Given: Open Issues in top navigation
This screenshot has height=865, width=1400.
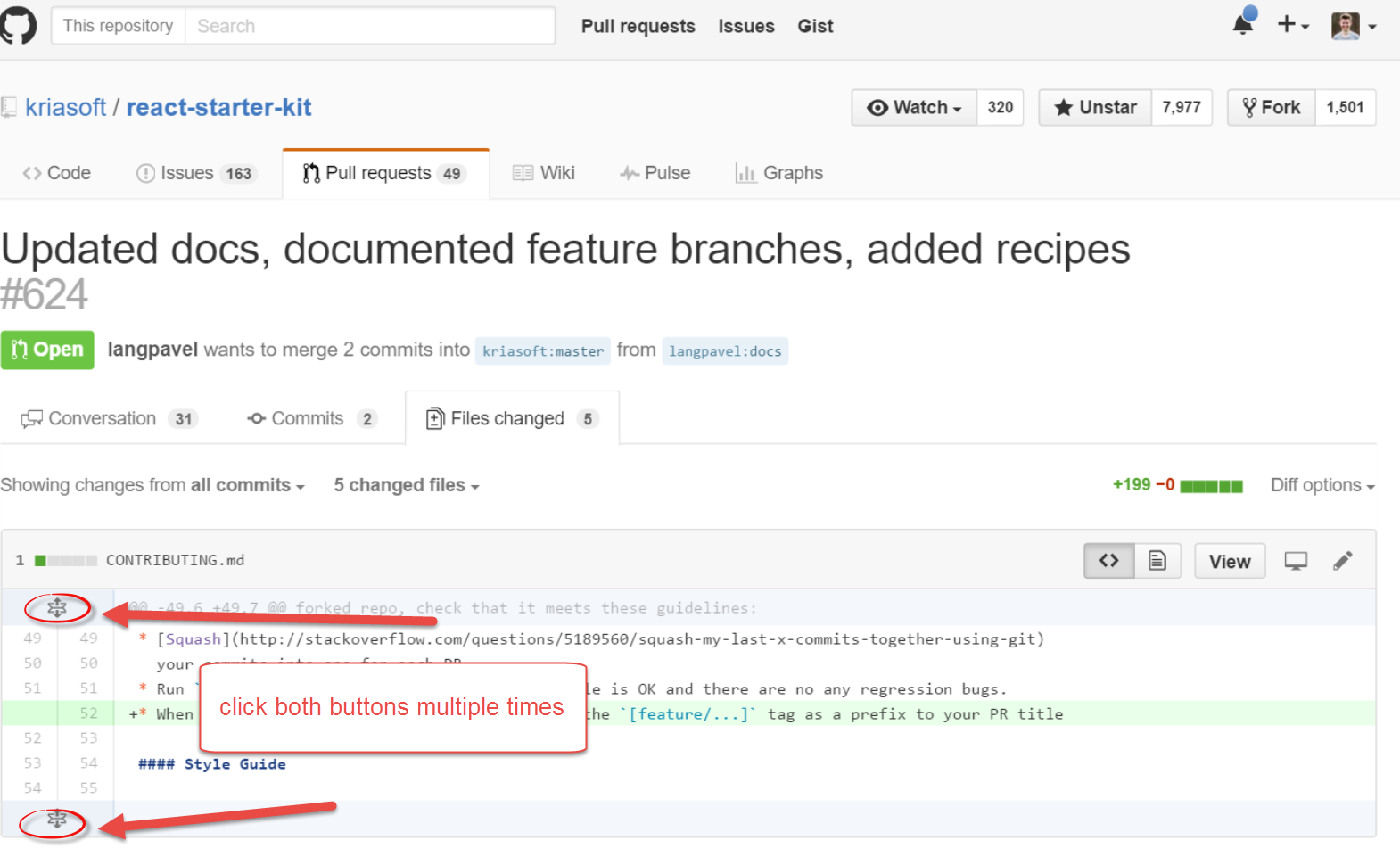Looking at the screenshot, I should 746,27.
